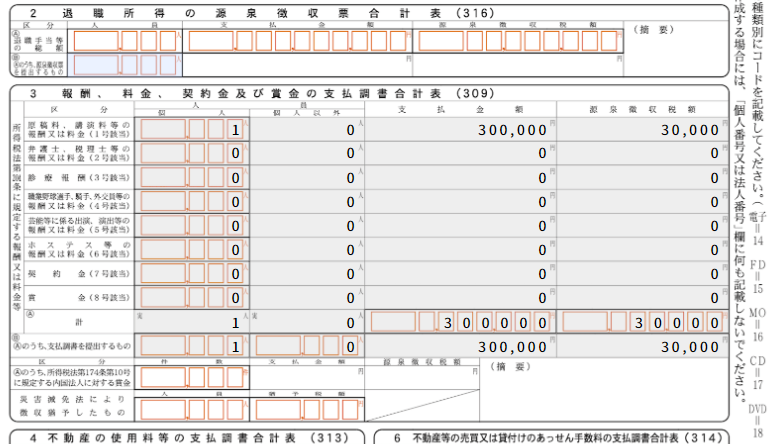Click the 個人以外 value 0 in the 契約金 row
Screen dimensions: 770x444
pyautogui.click(x=350, y=274)
